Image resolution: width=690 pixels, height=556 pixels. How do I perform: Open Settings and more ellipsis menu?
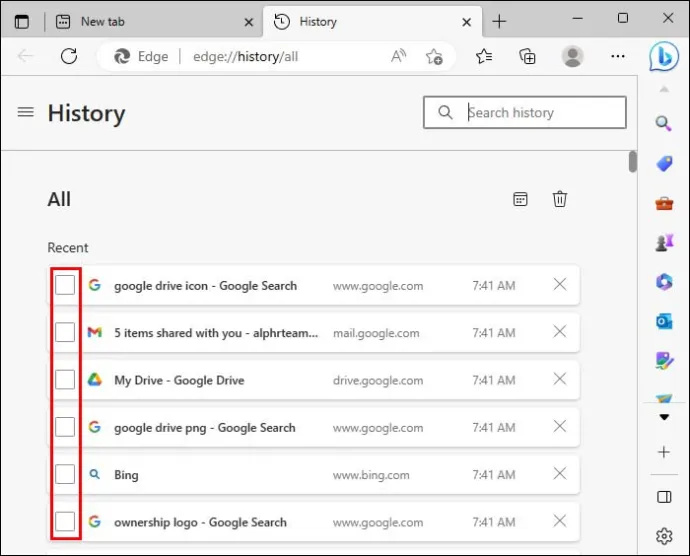[618, 56]
